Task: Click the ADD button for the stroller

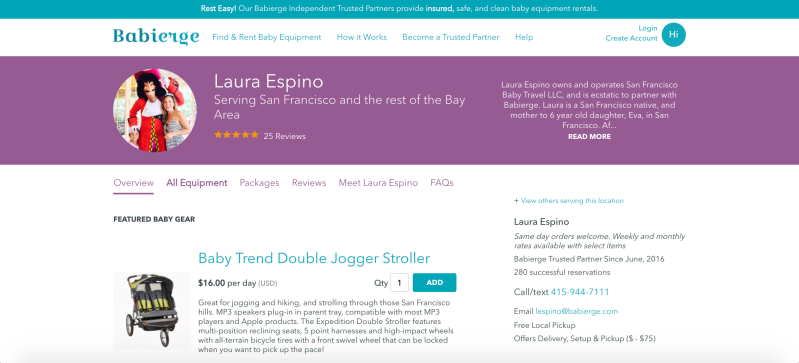Action: (x=434, y=282)
